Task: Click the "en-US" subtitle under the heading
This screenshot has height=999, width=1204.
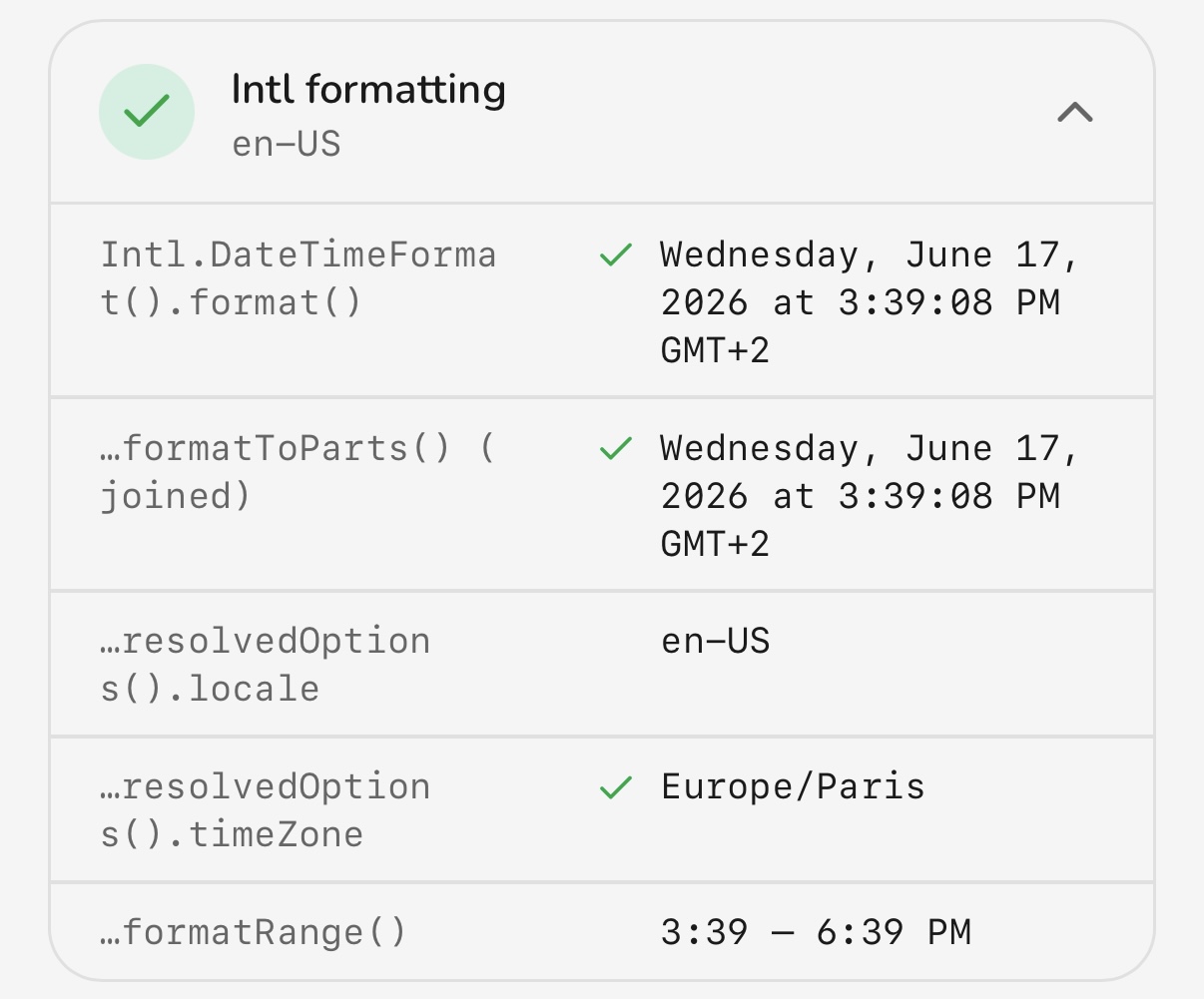Action: tap(287, 145)
